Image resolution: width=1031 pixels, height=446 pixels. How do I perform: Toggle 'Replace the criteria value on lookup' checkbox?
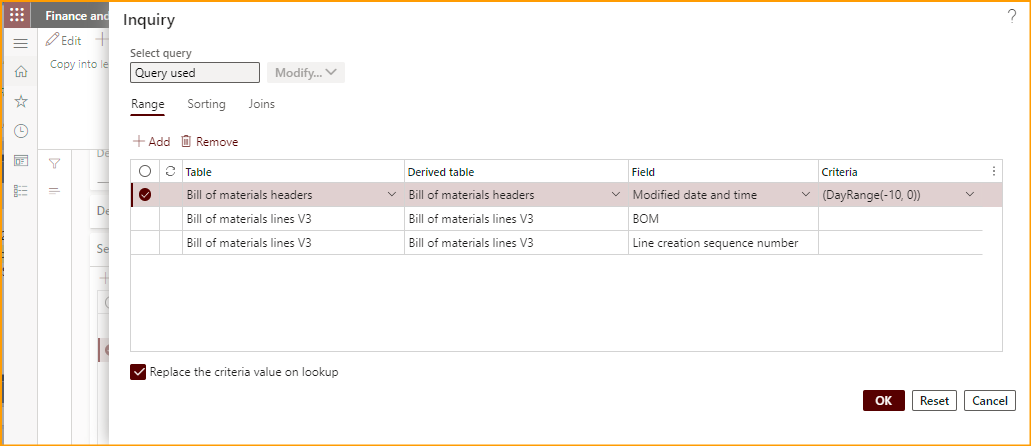[139, 372]
